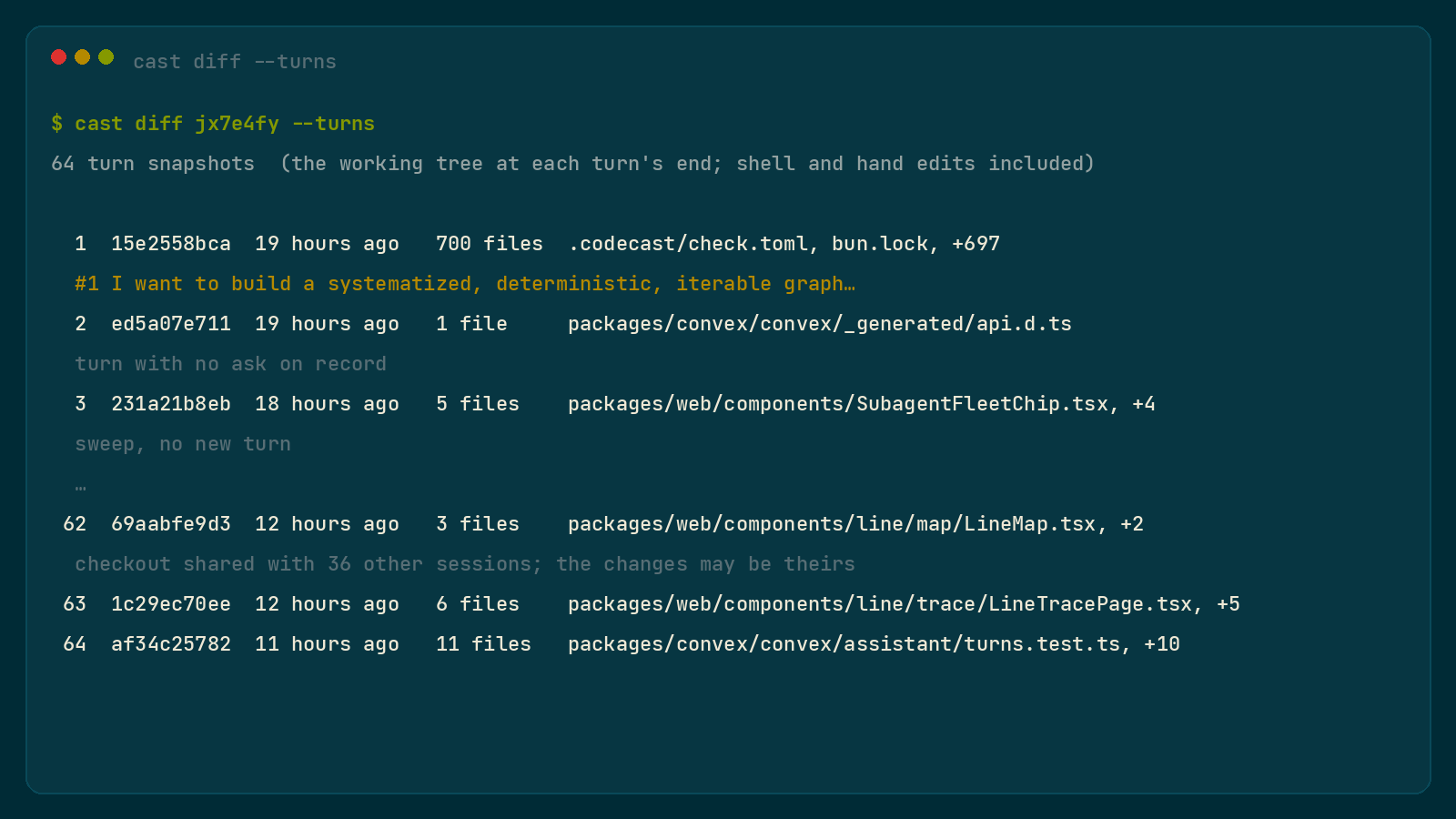
Task: Click the LineTracePage.tsx path
Action: point(904,604)
